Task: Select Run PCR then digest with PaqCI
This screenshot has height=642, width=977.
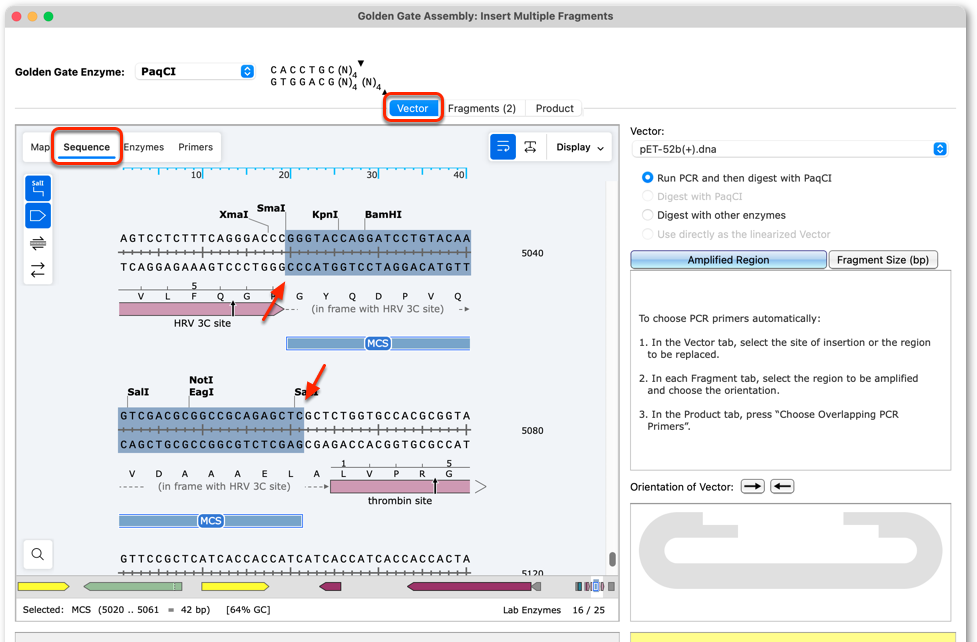Action: [736, 178]
